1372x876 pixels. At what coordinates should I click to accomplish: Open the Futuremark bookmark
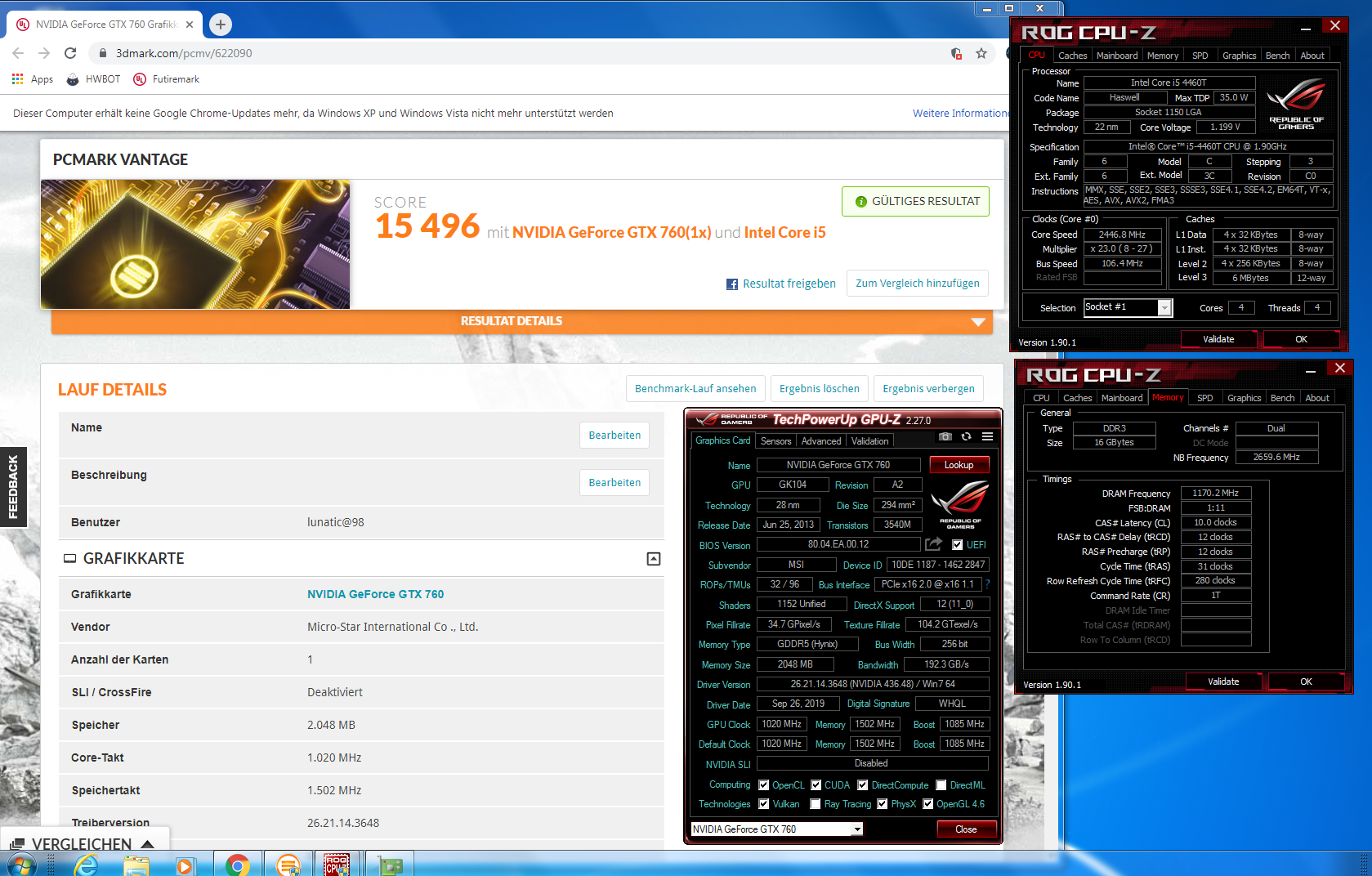[x=167, y=79]
